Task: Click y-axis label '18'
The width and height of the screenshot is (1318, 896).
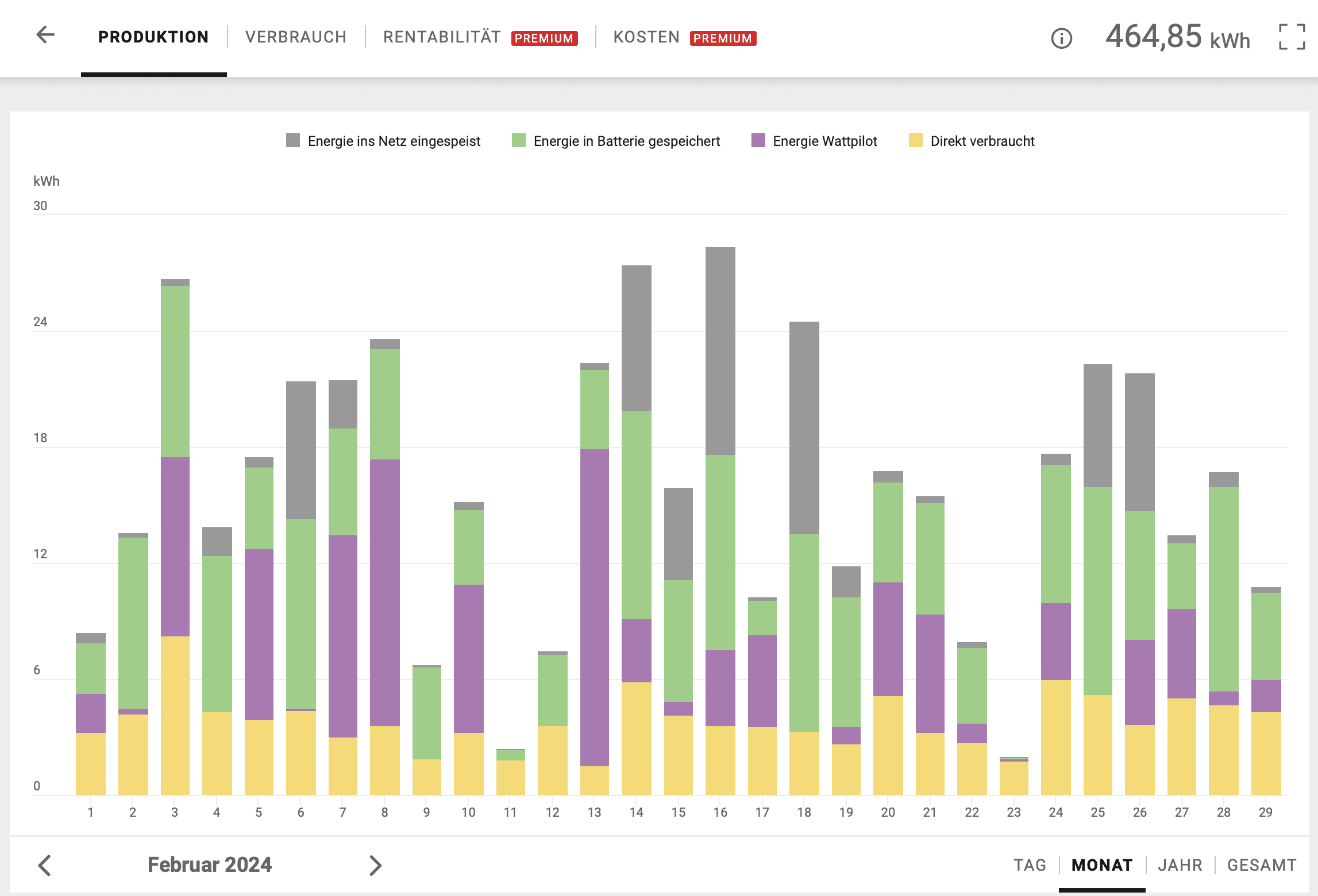Action: coord(40,438)
